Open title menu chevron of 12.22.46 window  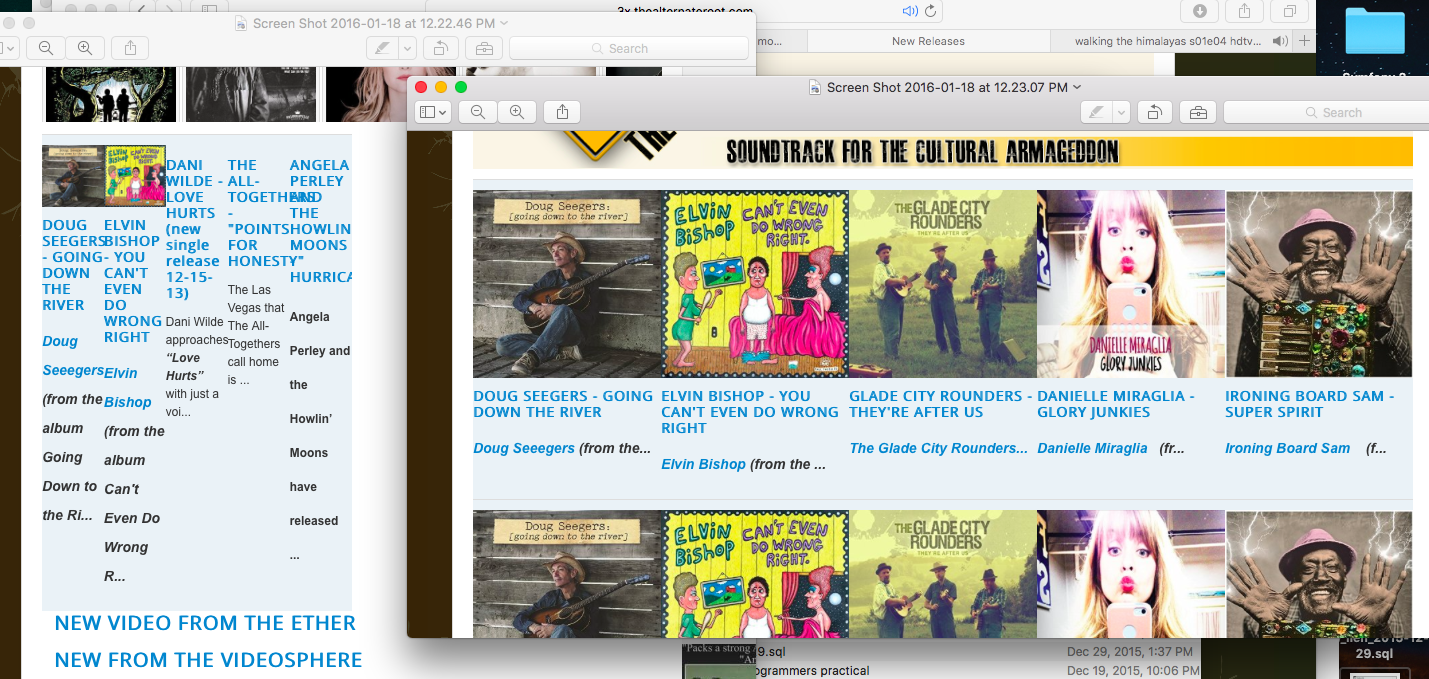click(504, 23)
